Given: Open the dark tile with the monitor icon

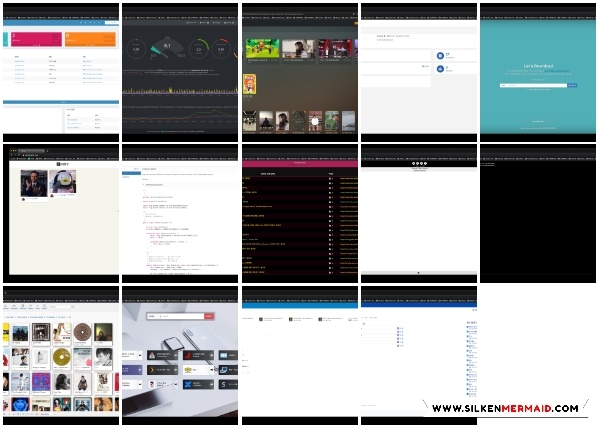Looking at the screenshot, I should [228, 370].
